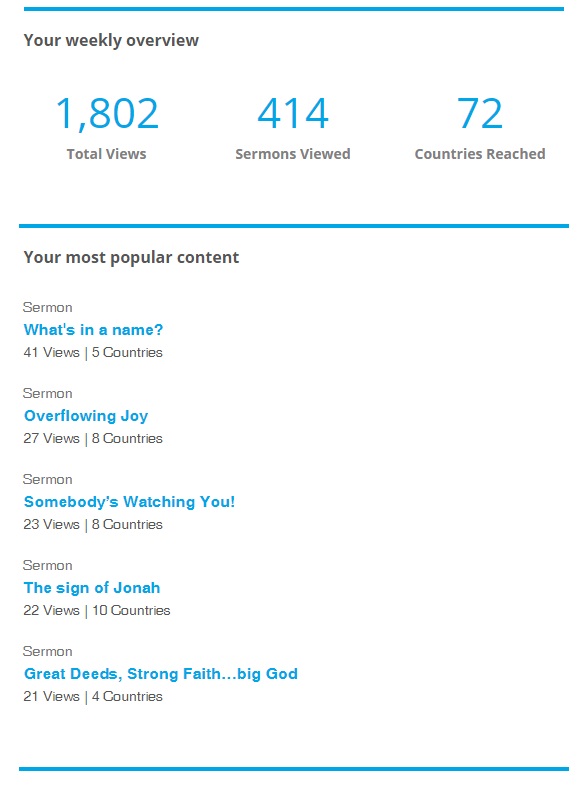Open the "Somebody's Watching You!" sermon
The image size is (585, 795).
[129, 502]
